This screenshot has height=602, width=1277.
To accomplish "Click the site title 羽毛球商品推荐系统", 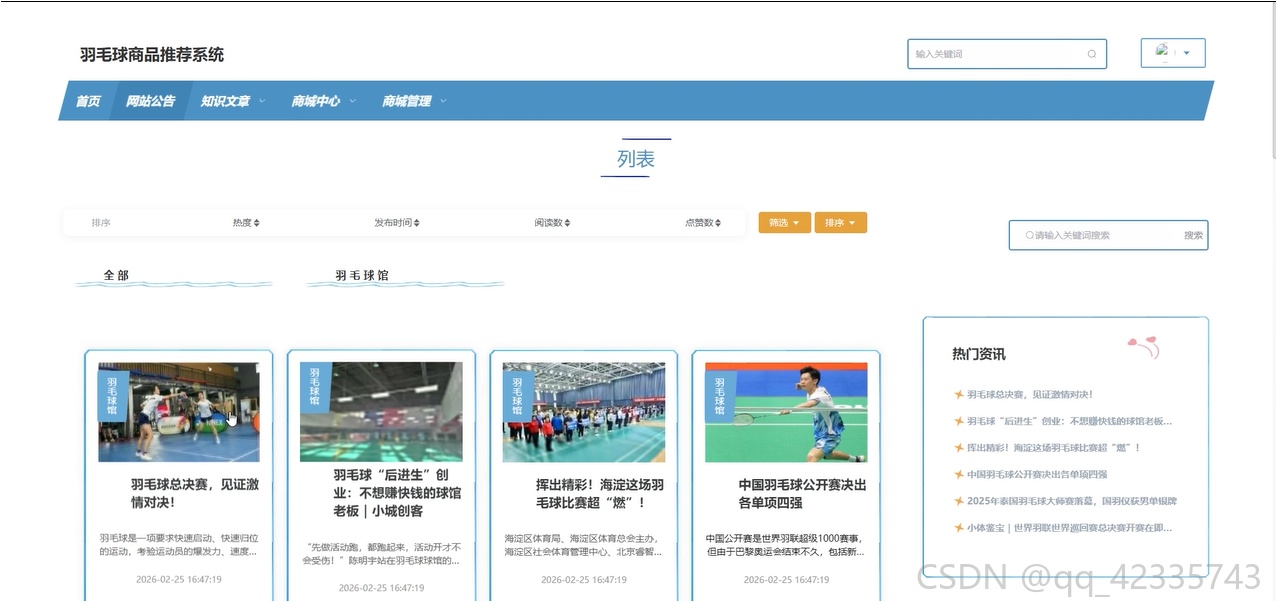I will click(152, 55).
